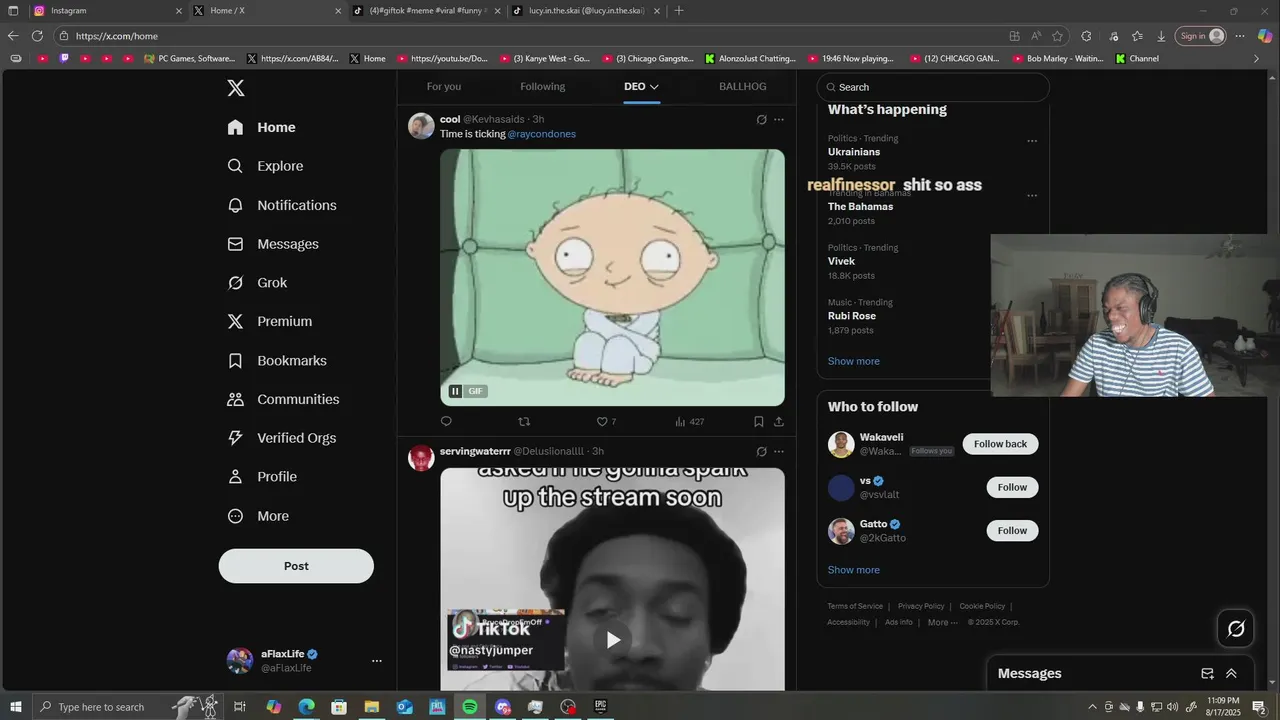Image resolution: width=1280 pixels, height=720 pixels.
Task: Show more bookmarks chevron on favorites bar
Action: pyautogui.click(x=1257, y=59)
